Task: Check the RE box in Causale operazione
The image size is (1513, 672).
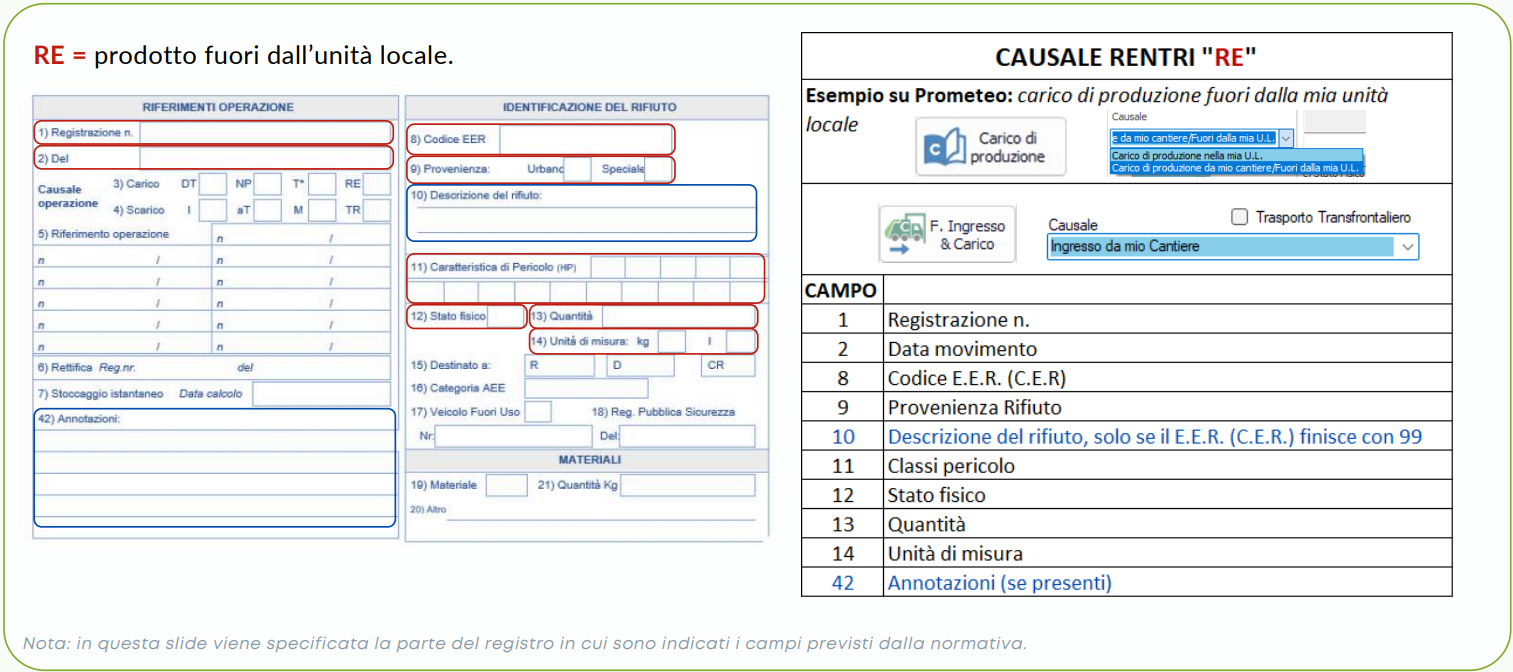Action: [377, 184]
